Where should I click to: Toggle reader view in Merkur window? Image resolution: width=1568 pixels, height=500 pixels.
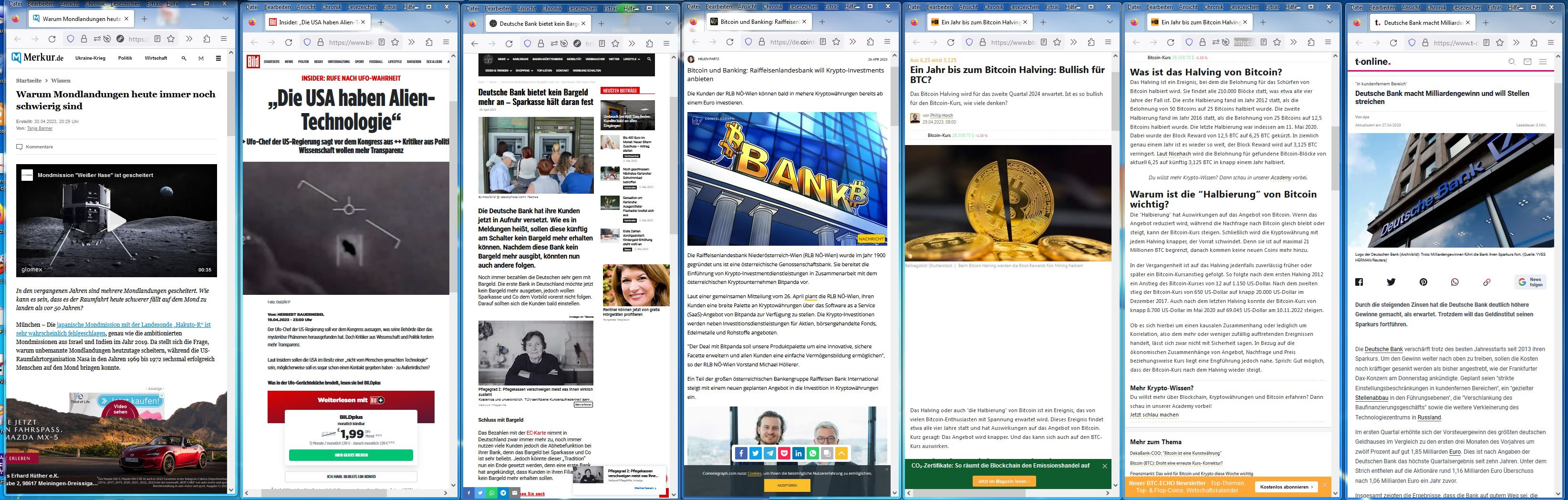click(157, 39)
